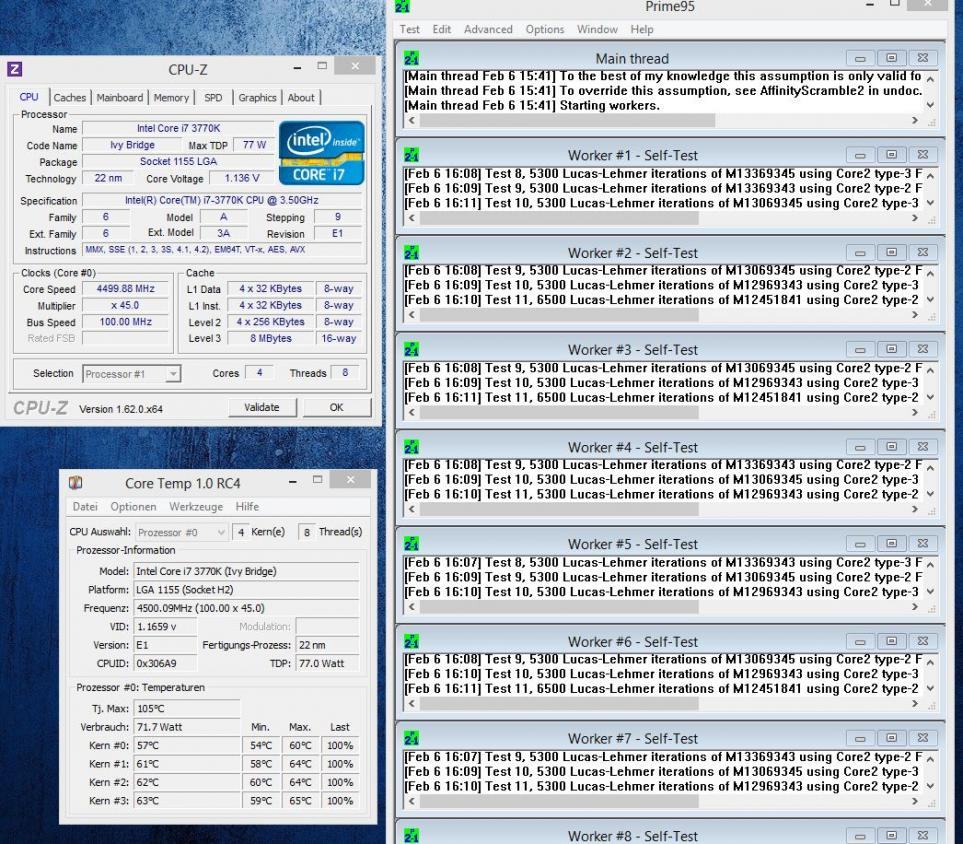Click the Core Voltage 1.136 V value

coord(242,178)
